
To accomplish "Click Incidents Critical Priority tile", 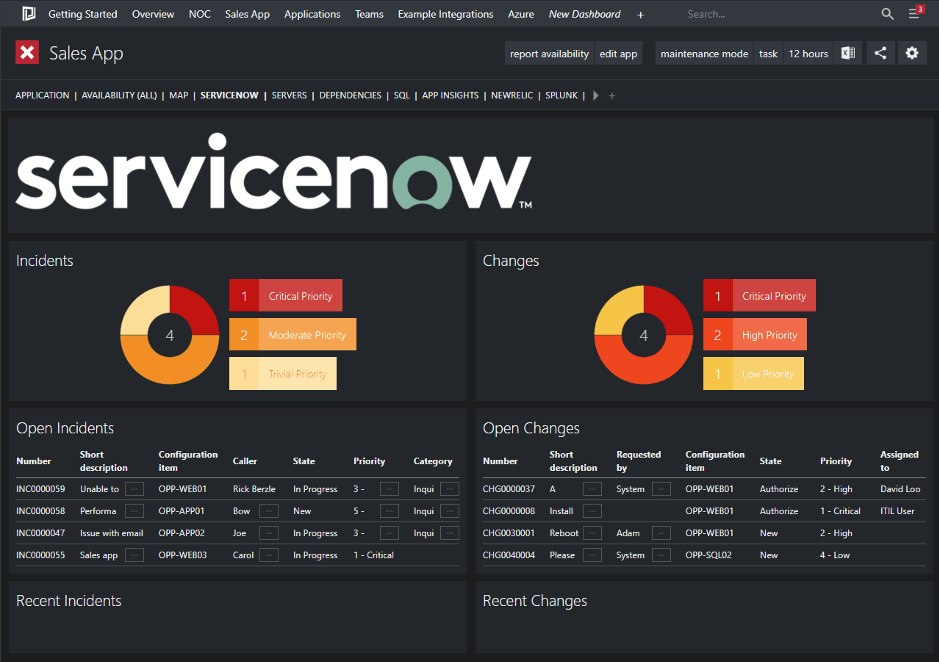I will (286, 295).
